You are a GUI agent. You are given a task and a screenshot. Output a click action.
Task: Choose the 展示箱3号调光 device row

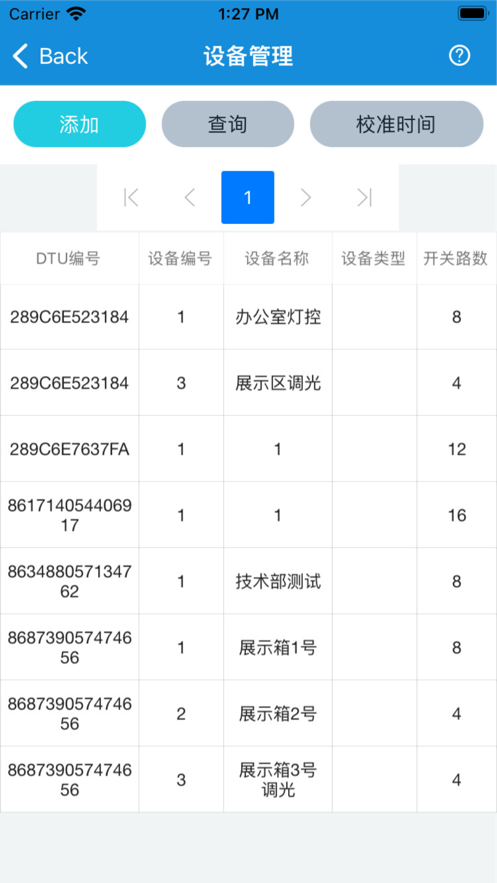click(x=248, y=780)
